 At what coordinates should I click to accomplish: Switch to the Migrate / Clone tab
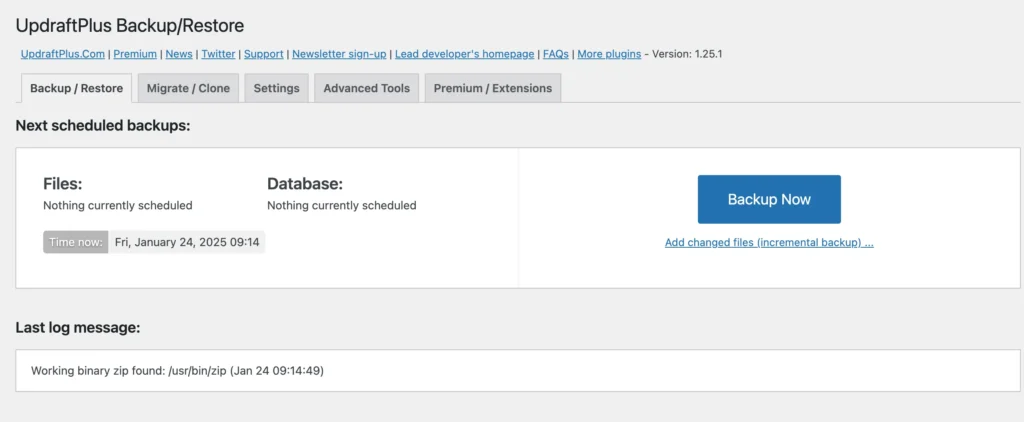coord(188,88)
